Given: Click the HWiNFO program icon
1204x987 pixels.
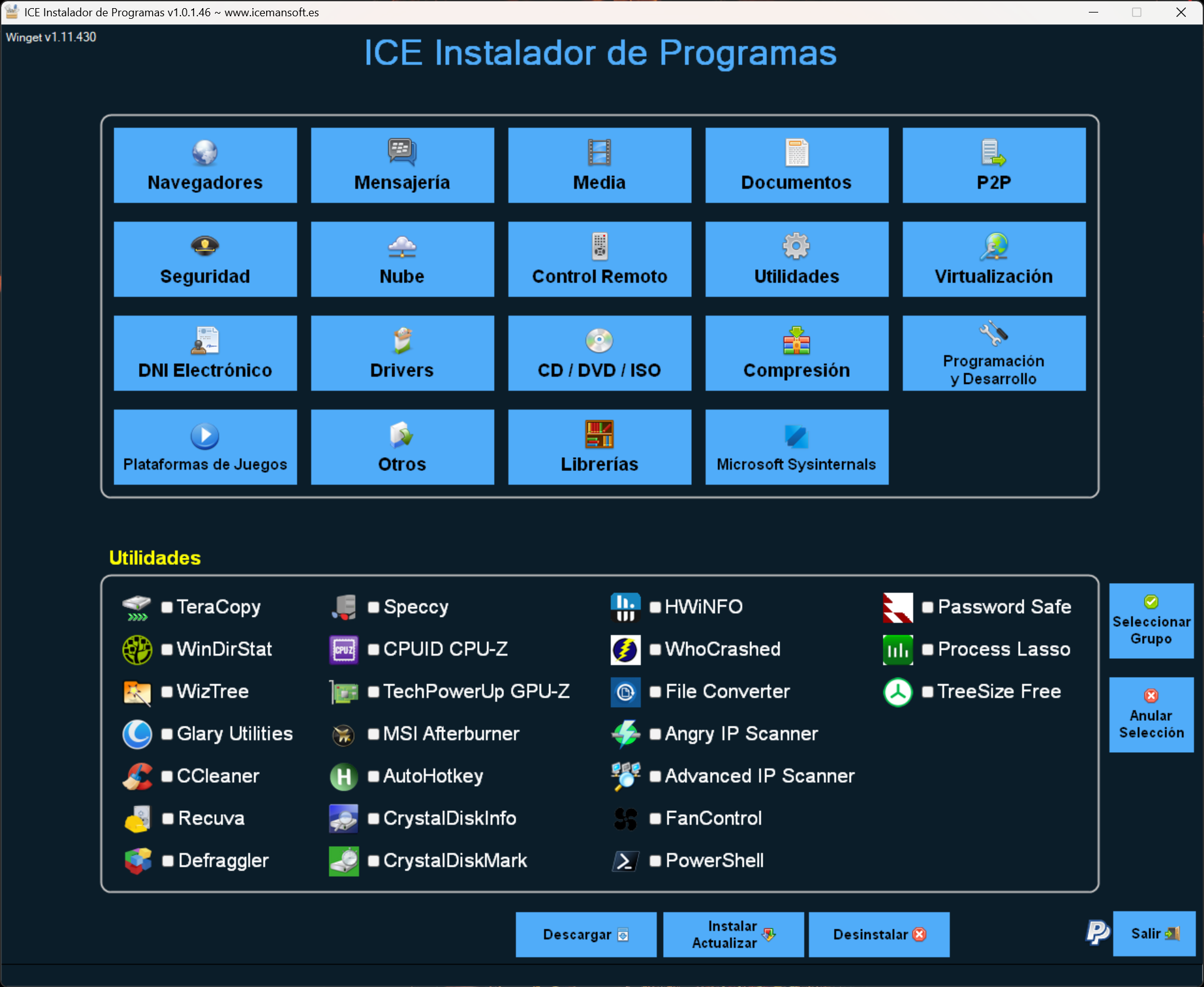Looking at the screenshot, I should (x=625, y=607).
